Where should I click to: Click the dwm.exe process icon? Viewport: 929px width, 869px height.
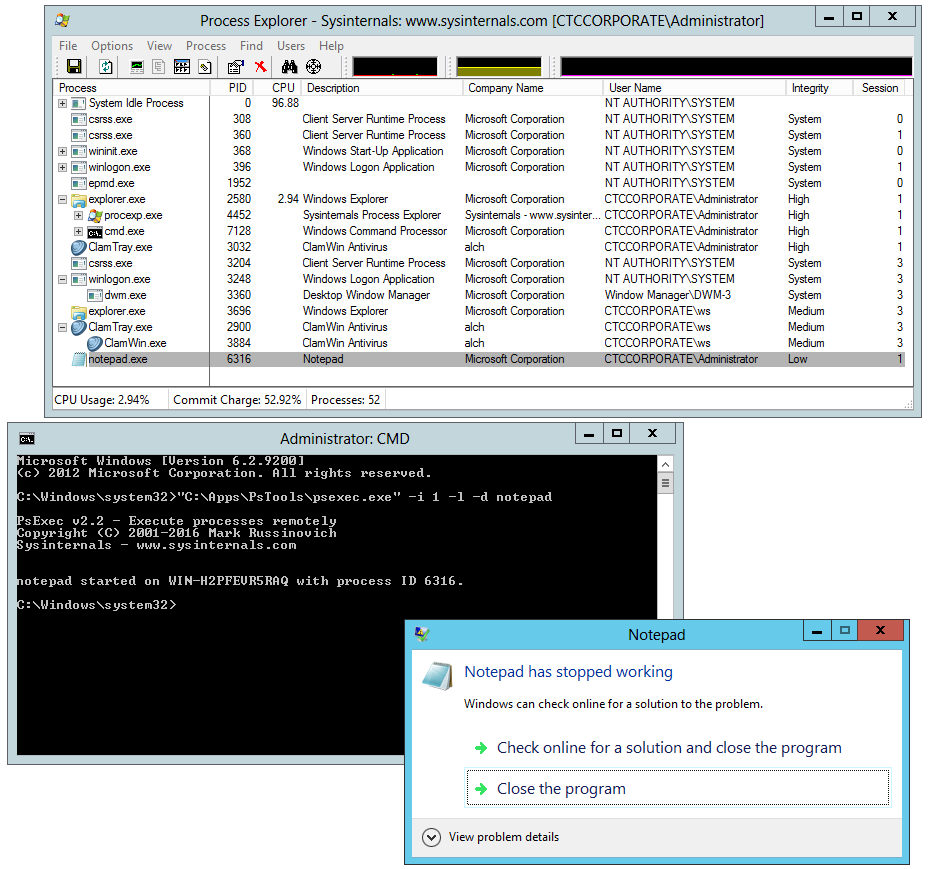95,296
